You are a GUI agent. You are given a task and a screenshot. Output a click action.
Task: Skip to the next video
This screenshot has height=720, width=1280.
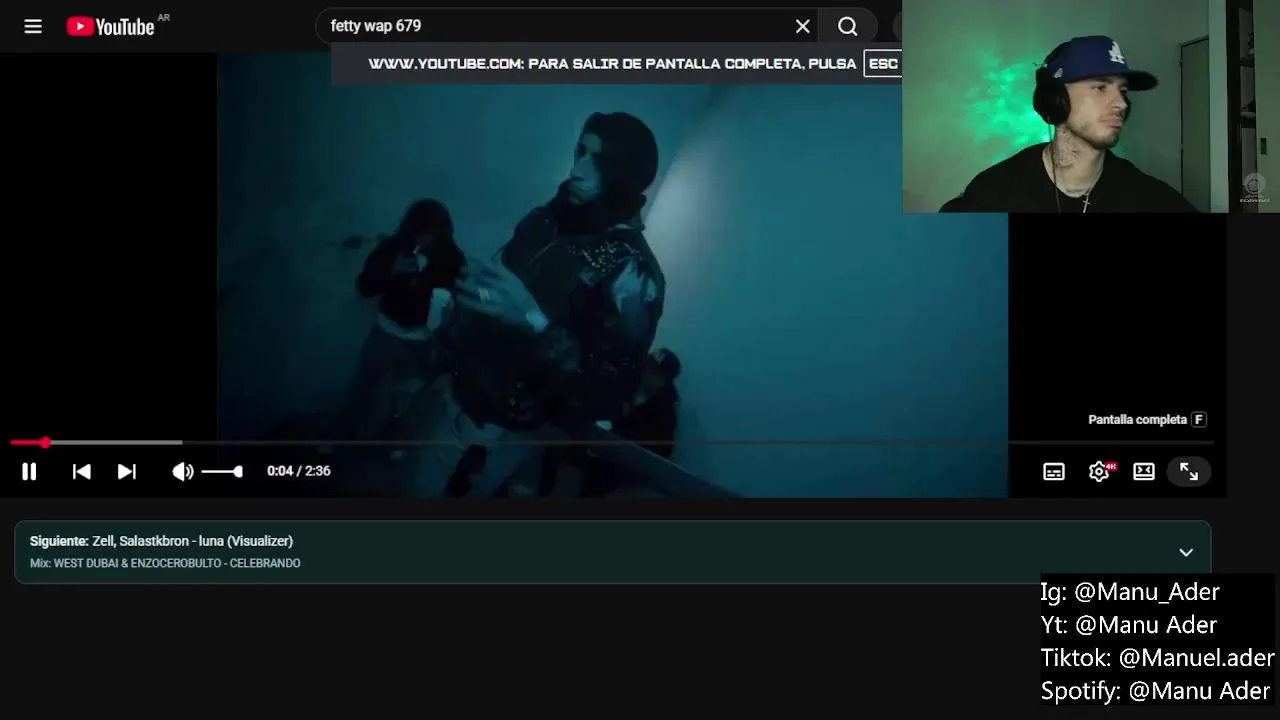coord(127,472)
